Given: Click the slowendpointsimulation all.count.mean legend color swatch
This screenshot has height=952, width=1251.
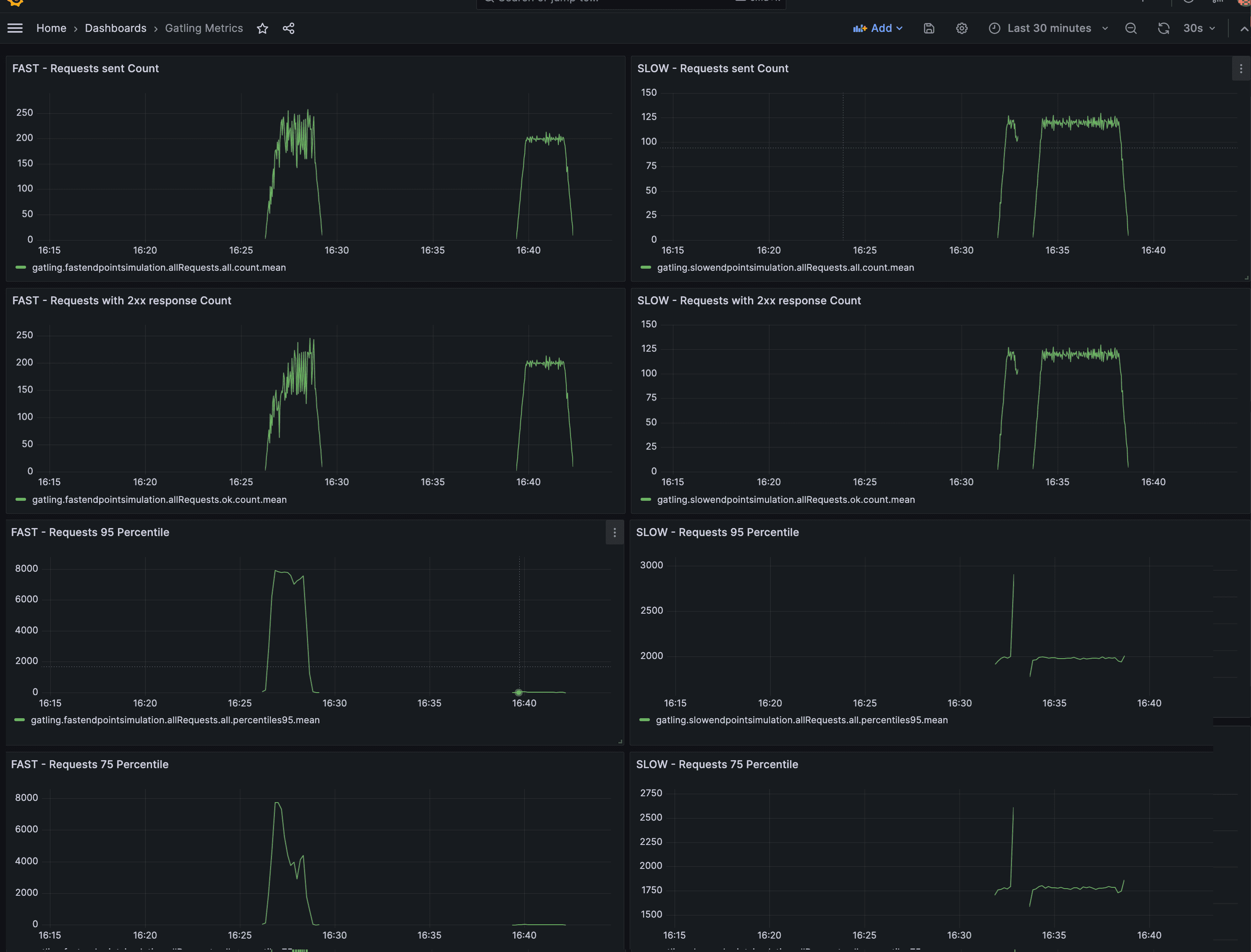Looking at the screenshot, I should point(645,267).
